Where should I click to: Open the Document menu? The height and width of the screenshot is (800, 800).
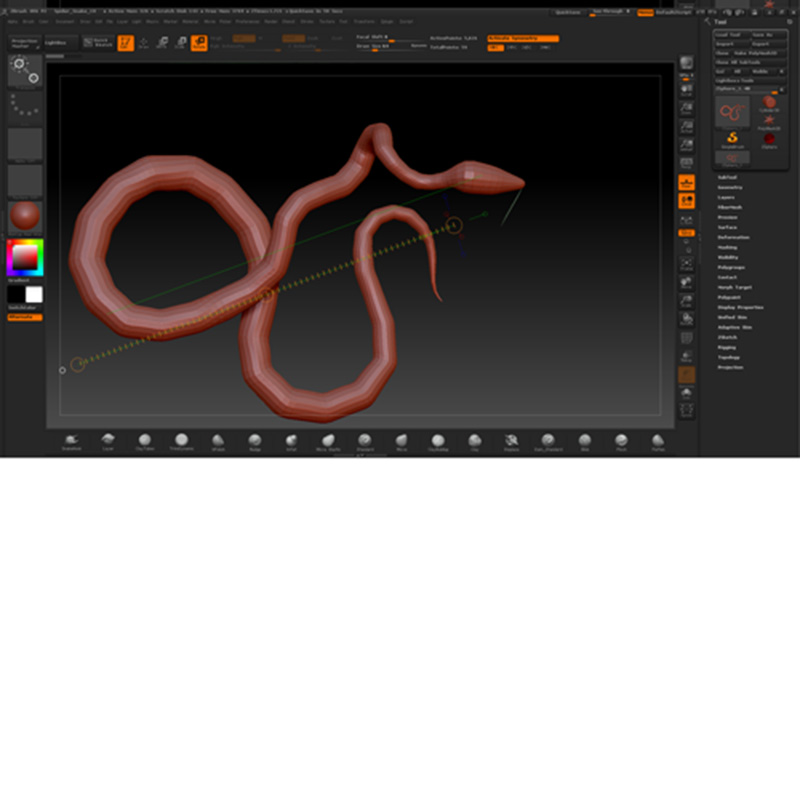65,22
